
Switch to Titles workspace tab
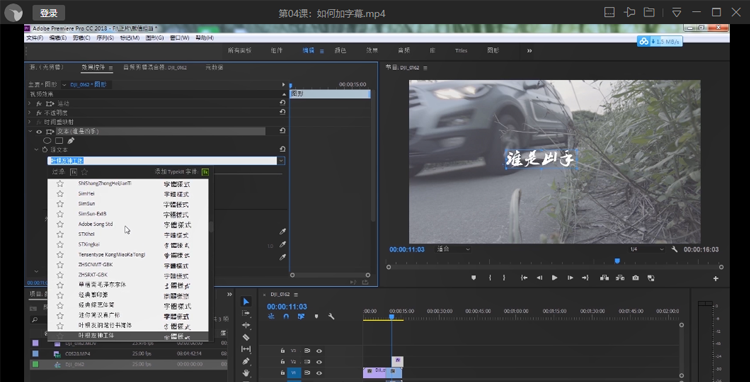[x=461, y=50]
